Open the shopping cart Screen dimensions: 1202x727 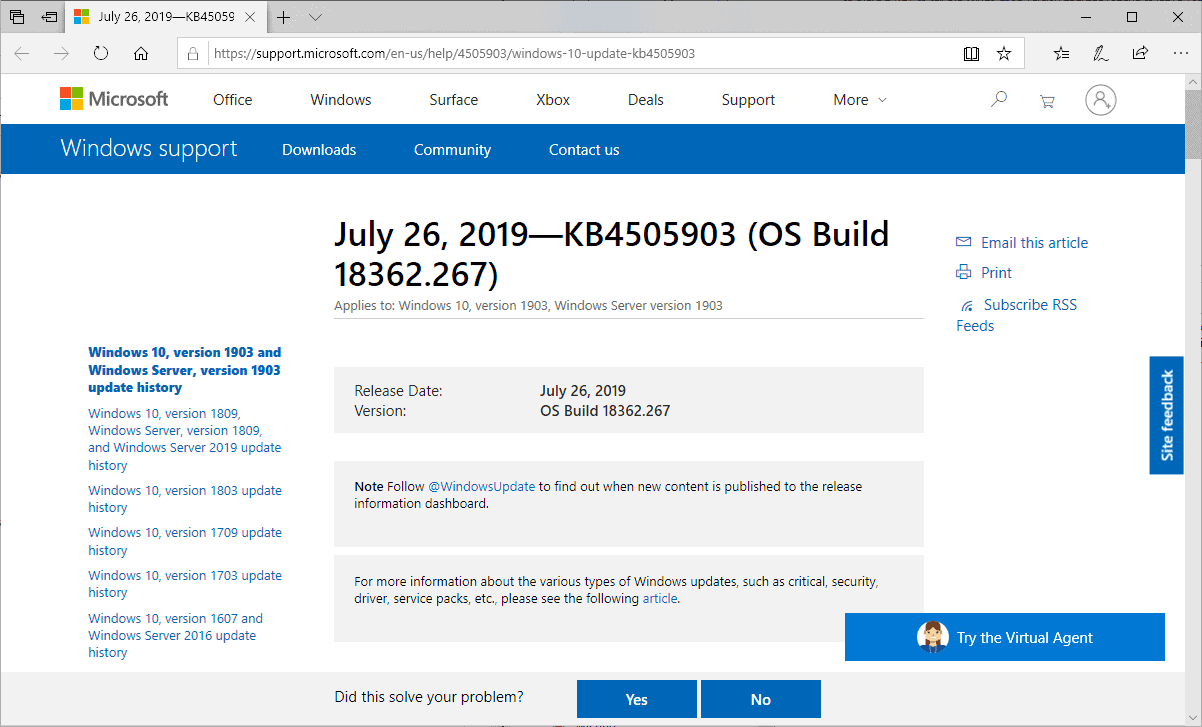click(x=1046, y=99)
